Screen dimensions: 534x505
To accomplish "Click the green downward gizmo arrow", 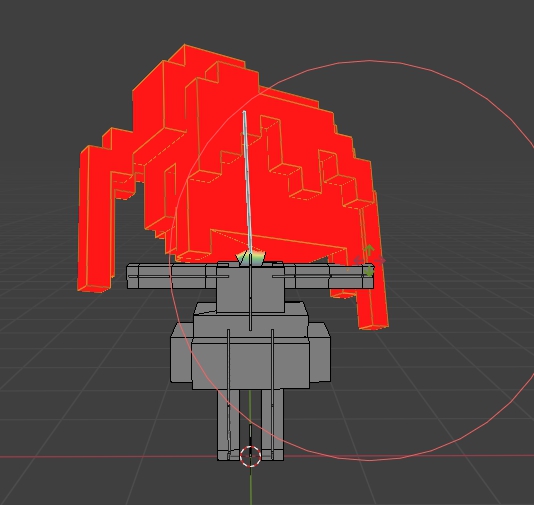I will 369,271.
